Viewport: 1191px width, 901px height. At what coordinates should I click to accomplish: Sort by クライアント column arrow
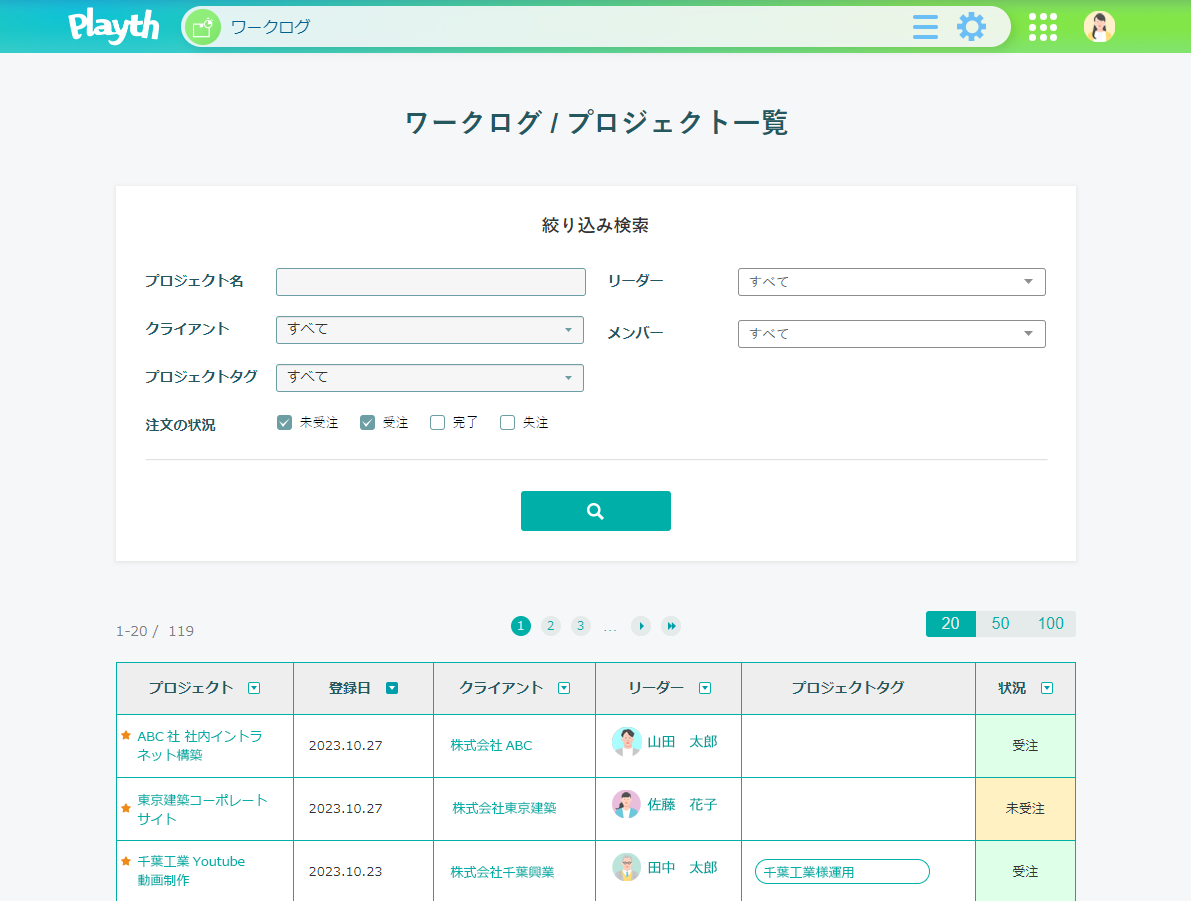564,688
